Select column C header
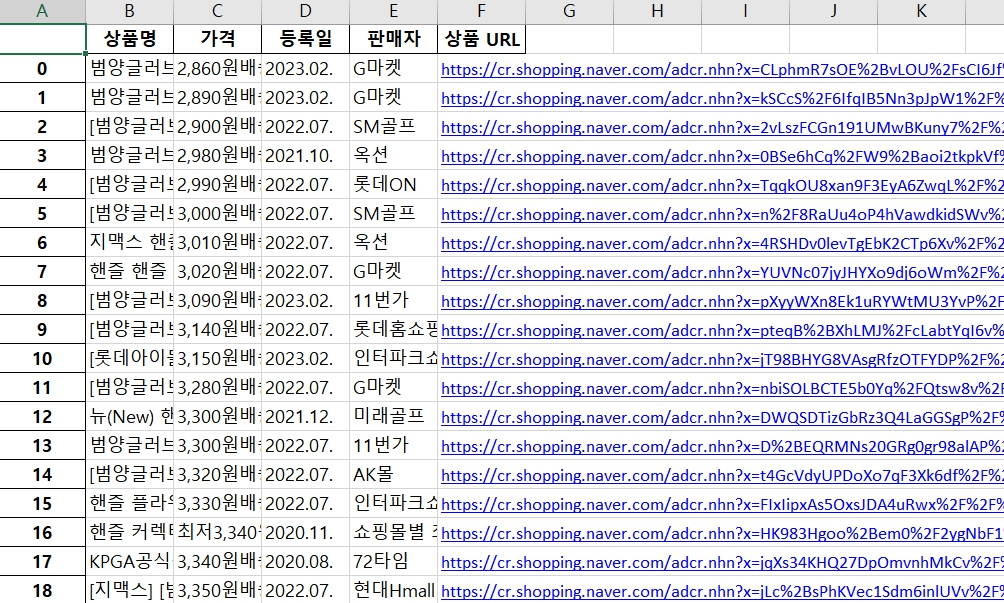The image size is (1004, 603). tap(217, 12)
